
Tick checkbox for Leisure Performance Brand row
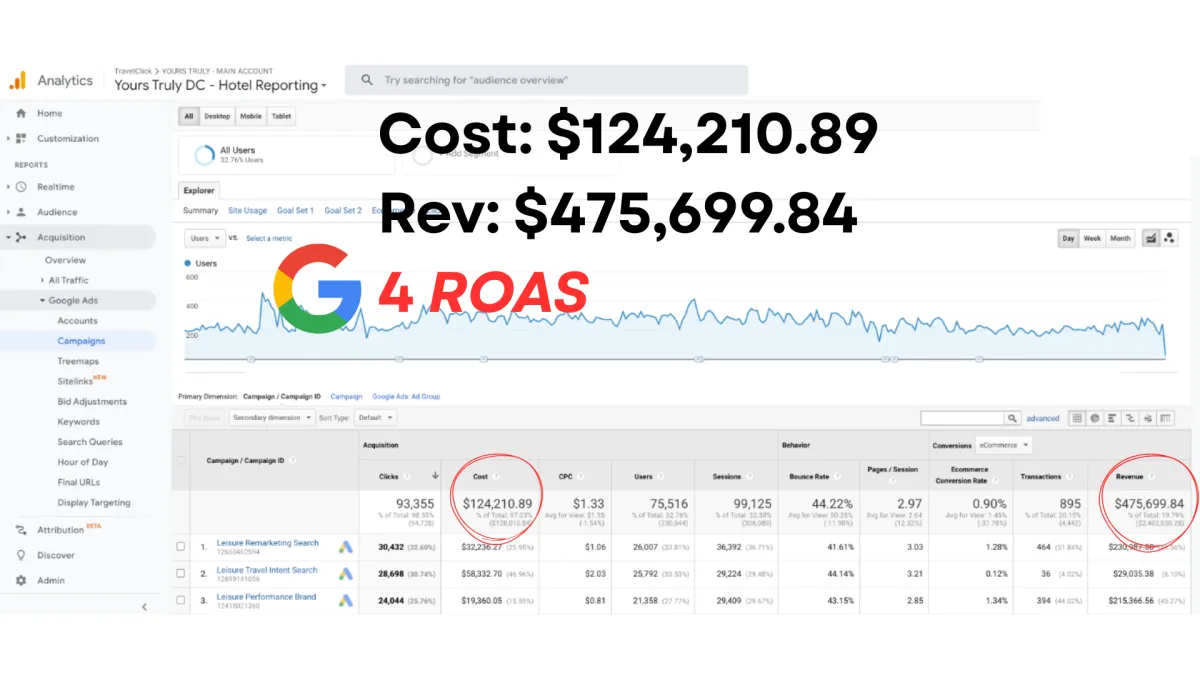[181, 601]
